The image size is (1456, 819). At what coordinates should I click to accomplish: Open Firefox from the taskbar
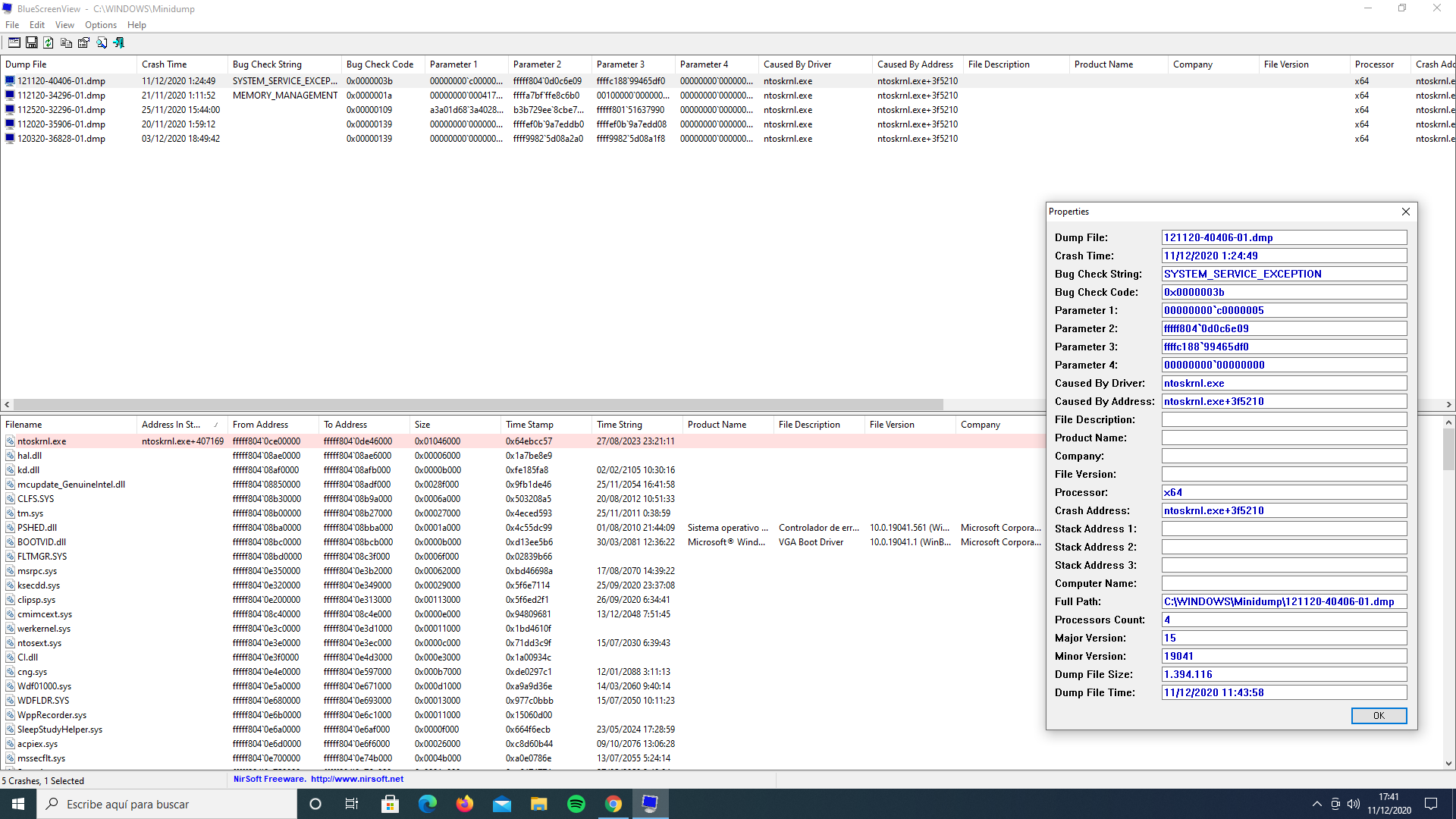(x=465, y=804)
